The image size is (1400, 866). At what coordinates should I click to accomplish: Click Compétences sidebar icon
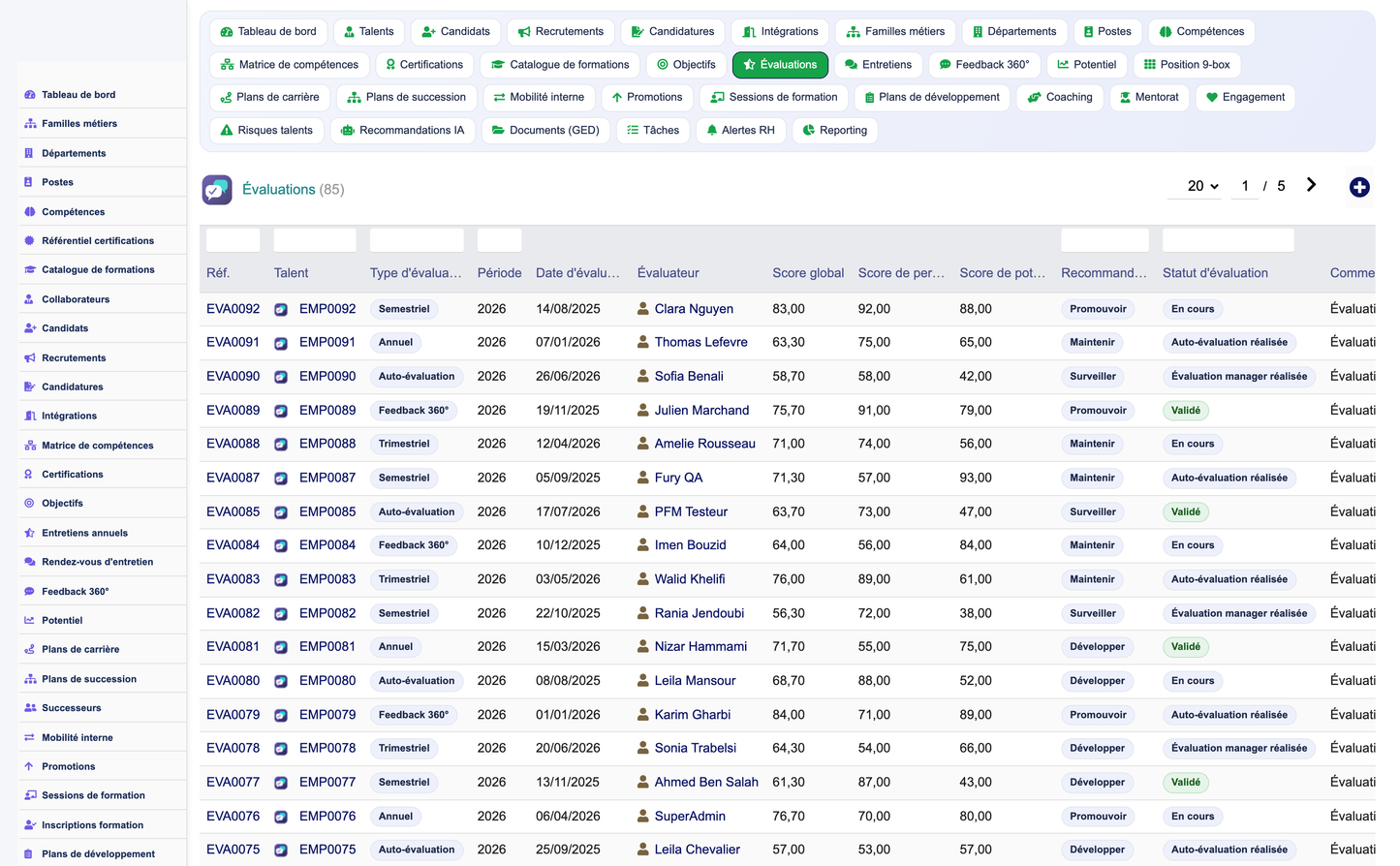click(x=29, y=212)
